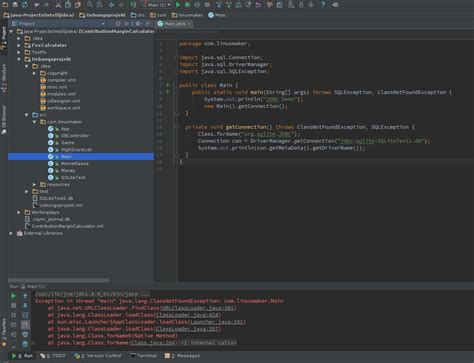Click the down-arrow stack trace icon in Run panel
This screenshot has width=474, height=363.
[25, 305]
